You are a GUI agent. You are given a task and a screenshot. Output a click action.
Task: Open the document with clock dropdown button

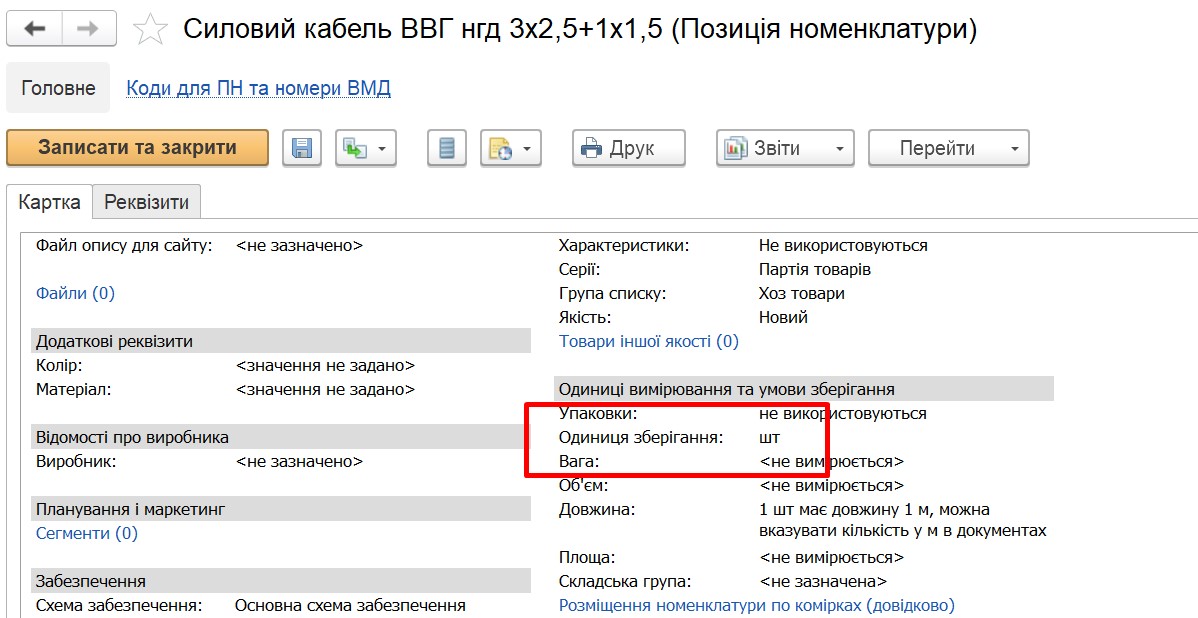[x=510, y=147]
